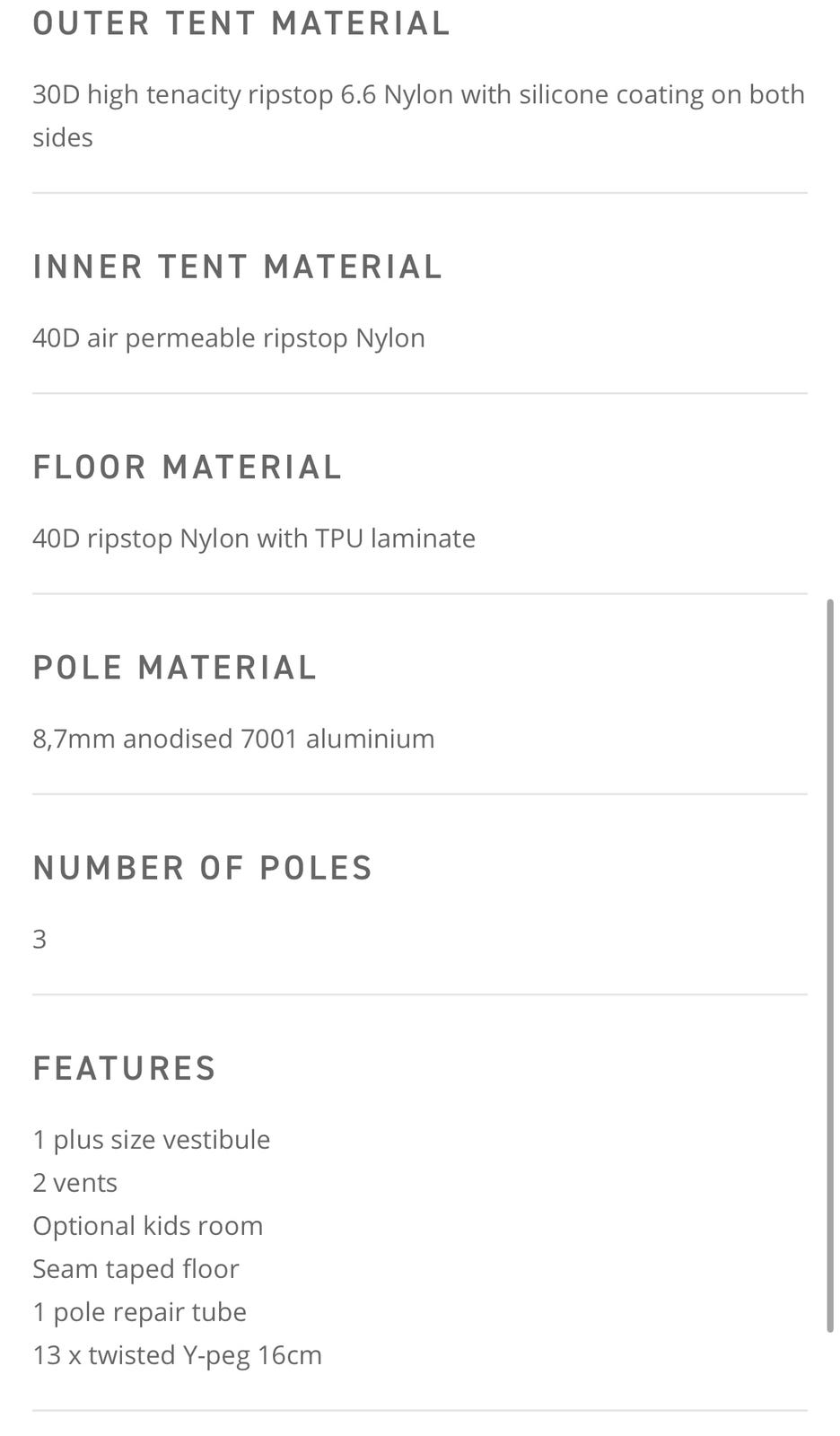The width and height of the screenshot is (840, 1436).
Task: Click the 'Seam taped floor' feature
Action: coord(136,1269)
